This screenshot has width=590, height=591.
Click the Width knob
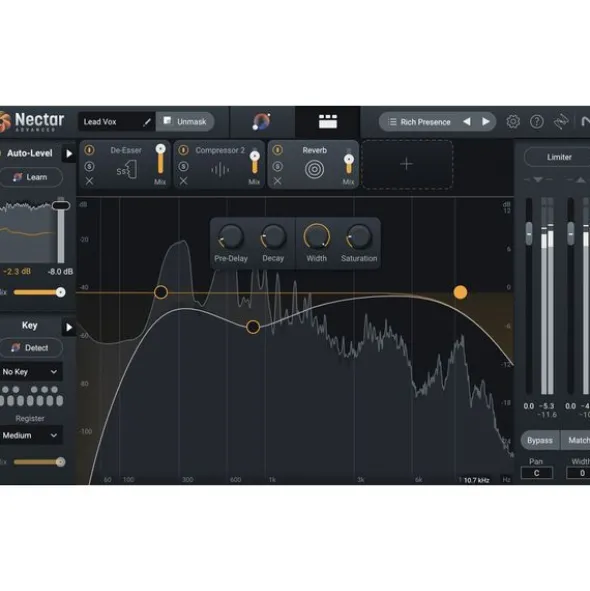(x=316, y=237)
